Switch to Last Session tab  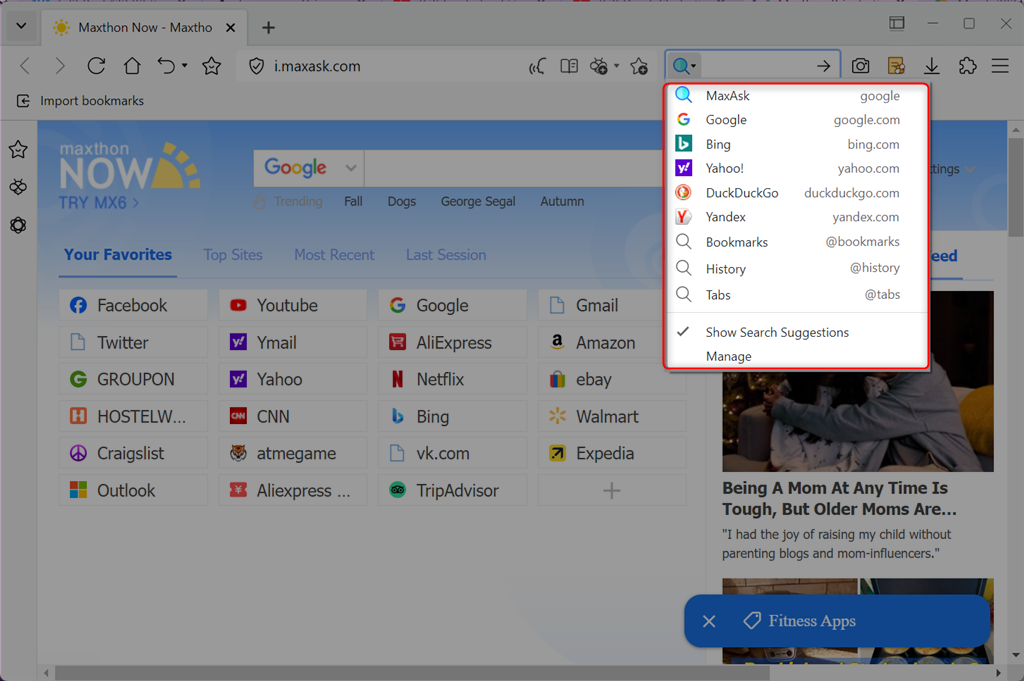click(446, 255)
